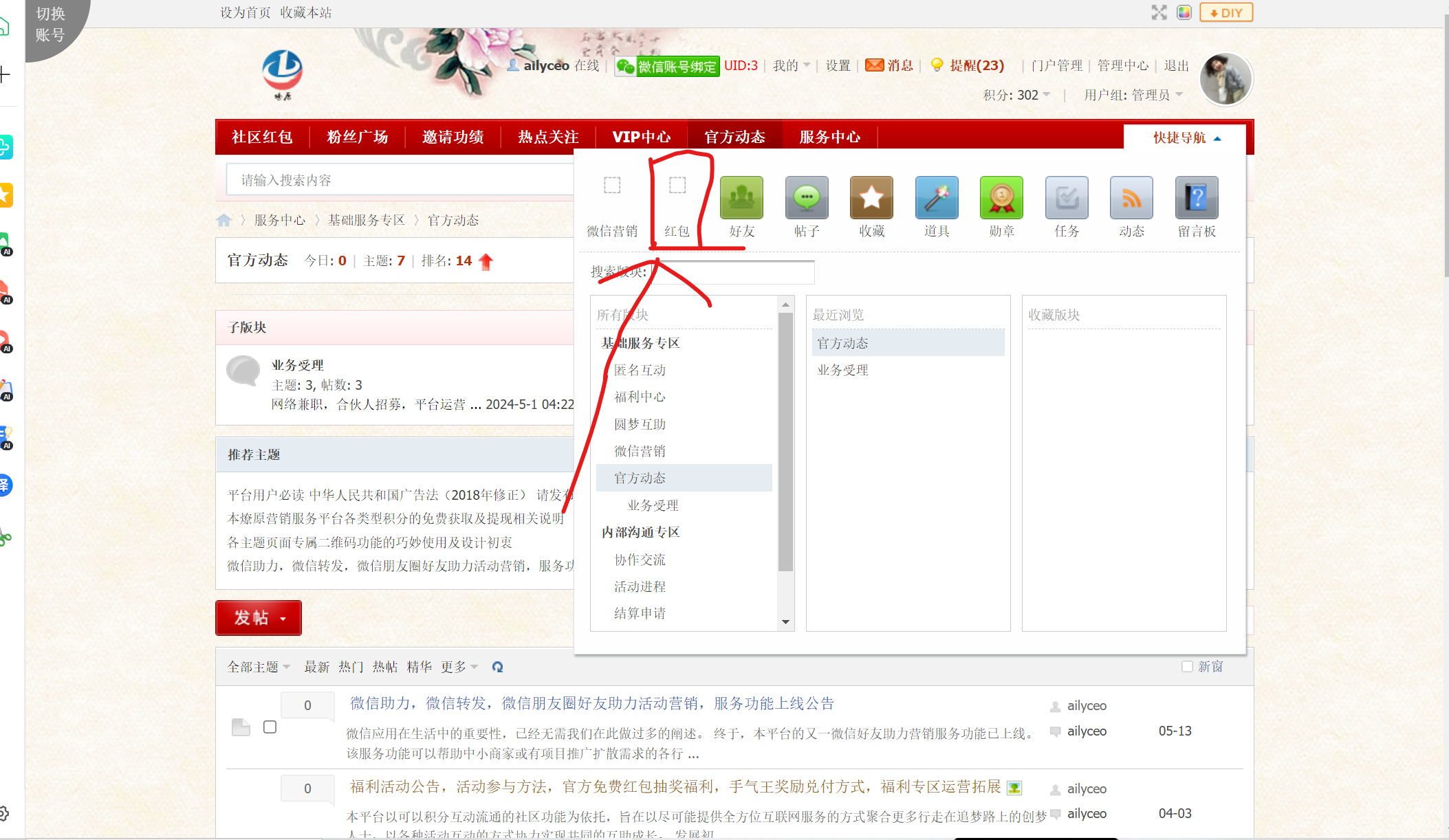Focus the 搜索版块 input field
1449x840 pixels.
coord(733,272)
